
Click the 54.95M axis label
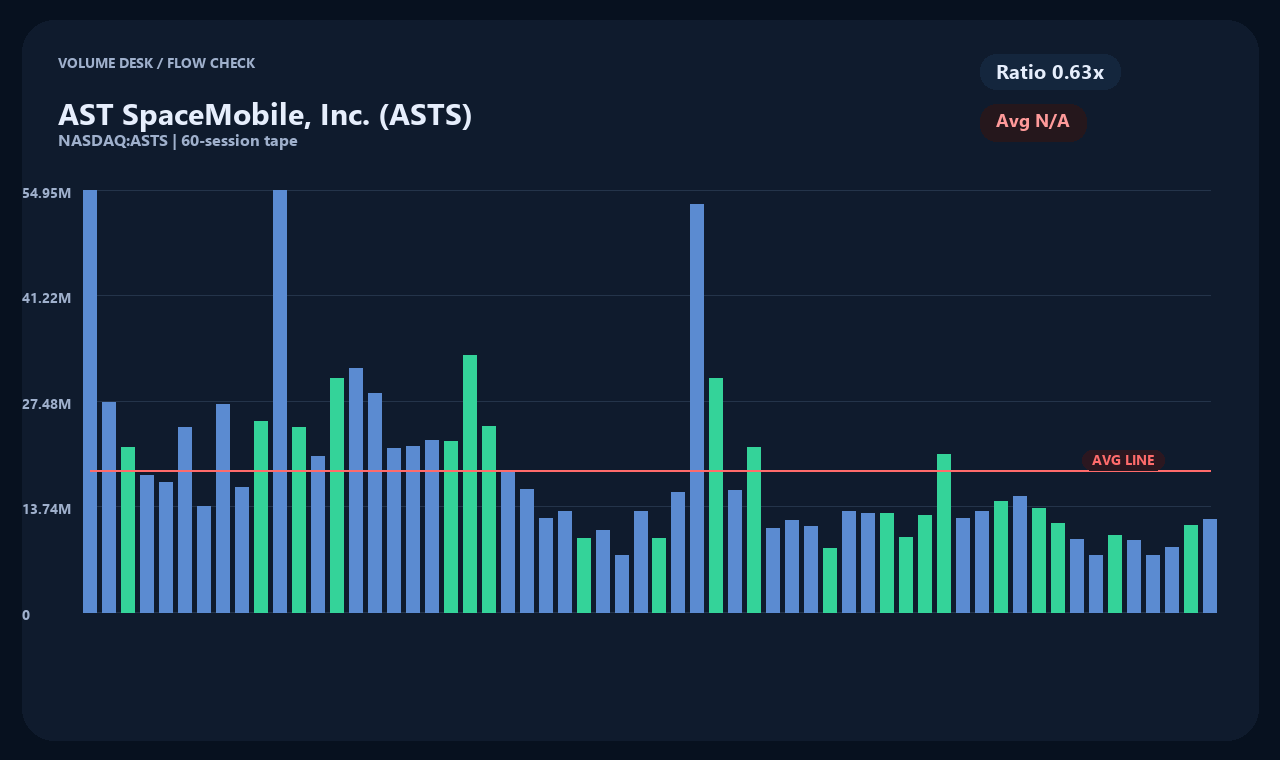[47, 192]
